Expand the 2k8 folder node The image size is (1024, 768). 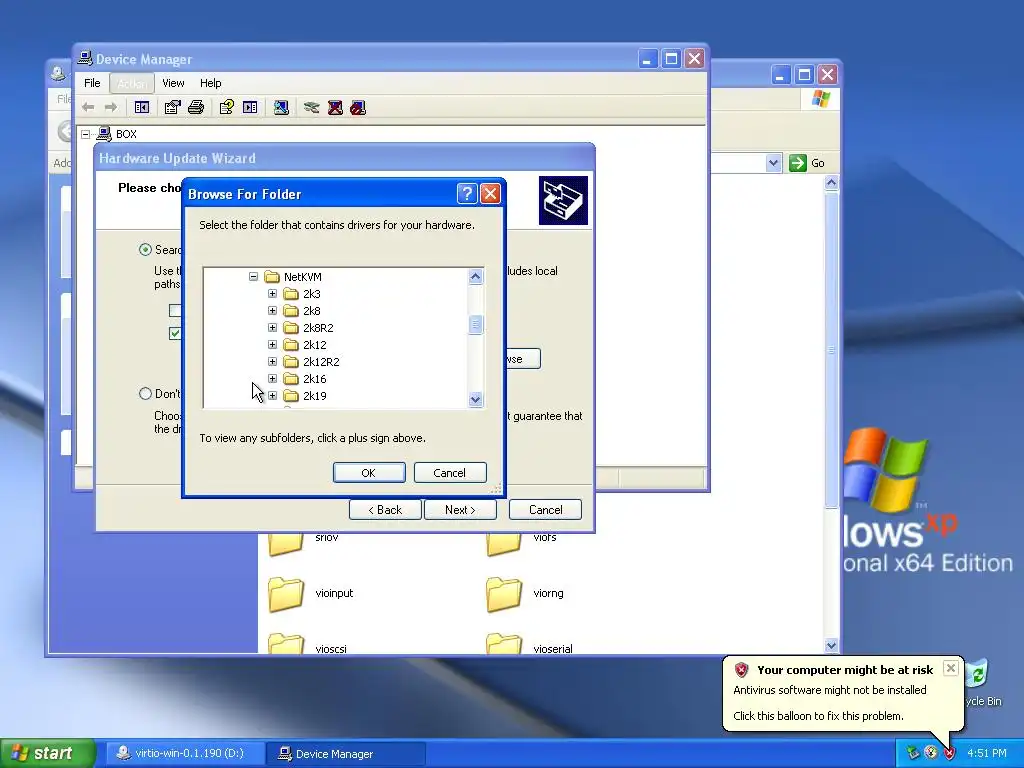coord(272,311)
